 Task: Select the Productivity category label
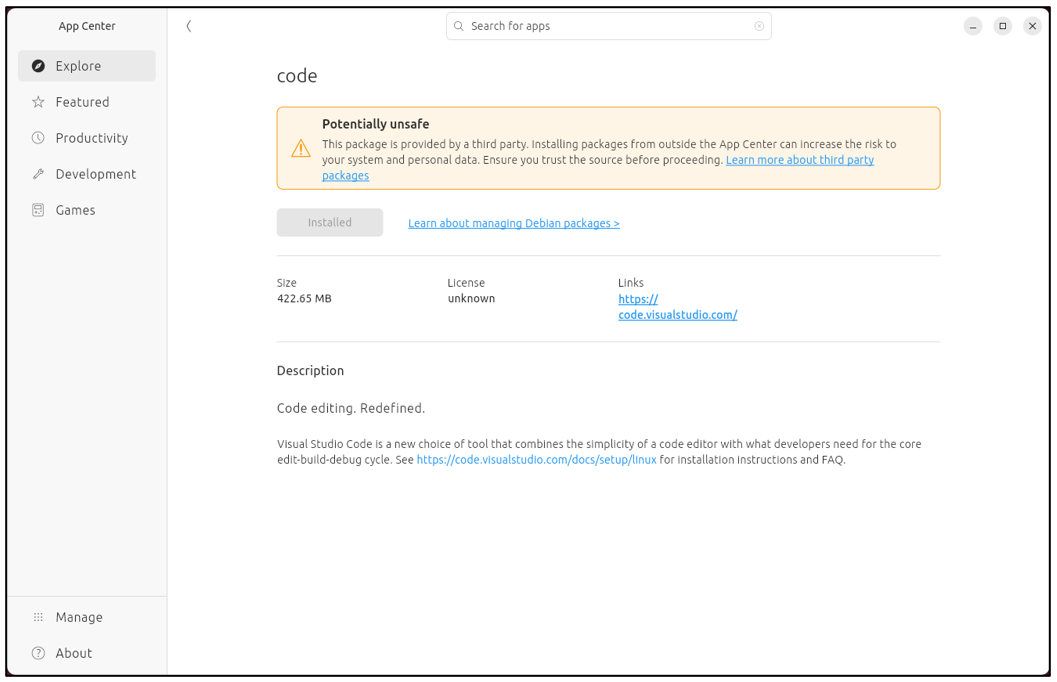pyautogui.click(x=92, y=137)
